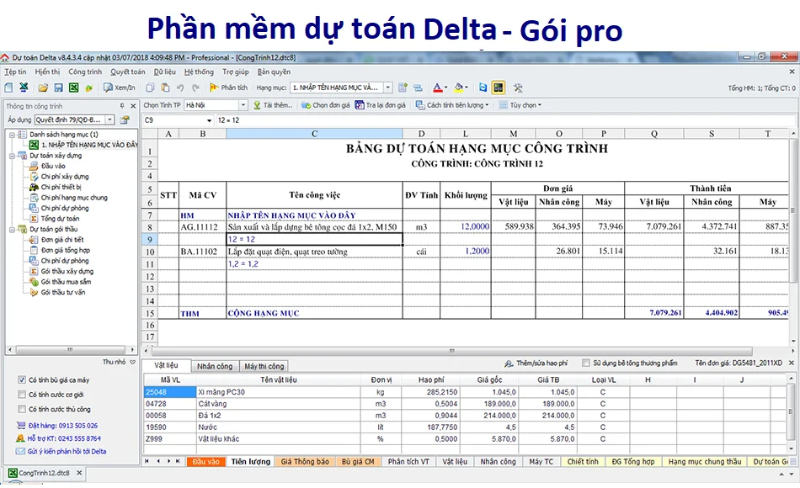
Task: Open Cách tính tiên lượng dropdown
Action: [452, 105]
